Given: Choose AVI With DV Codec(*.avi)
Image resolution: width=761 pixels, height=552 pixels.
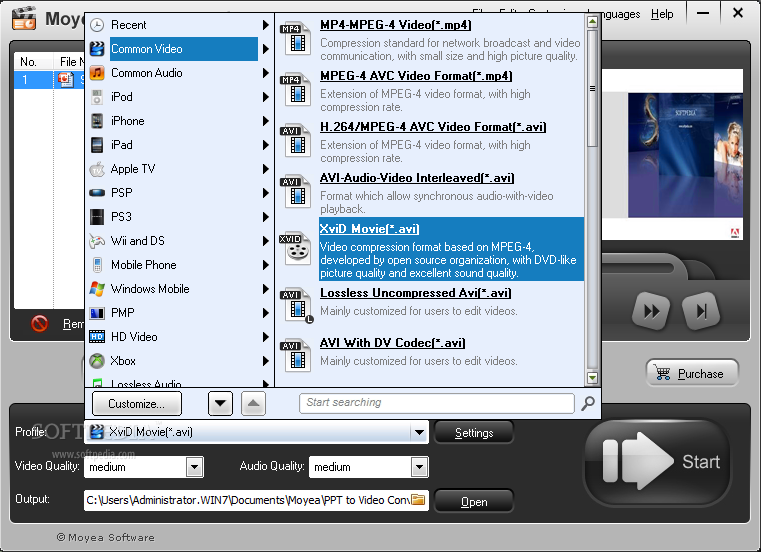Looking at the screenshot, I should [392, 343].
